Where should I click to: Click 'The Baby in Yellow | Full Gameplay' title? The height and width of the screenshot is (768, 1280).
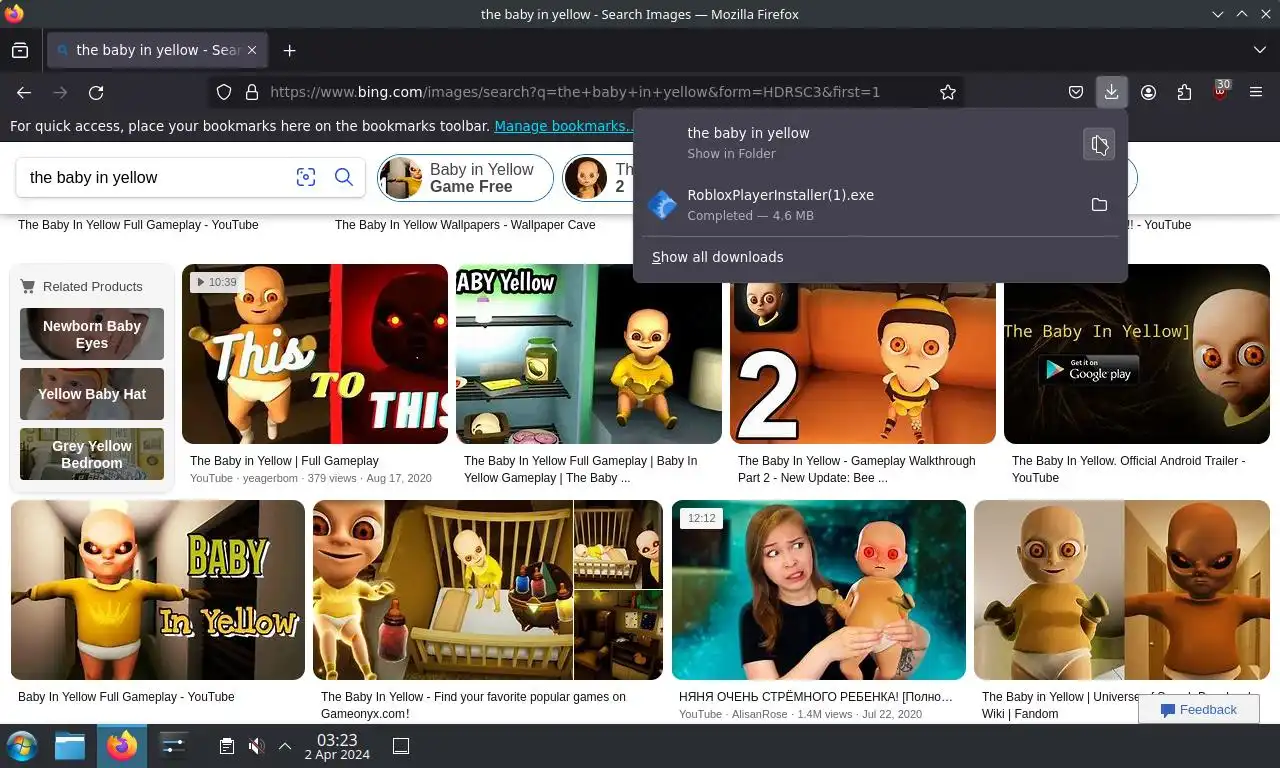tap(284, 461)
